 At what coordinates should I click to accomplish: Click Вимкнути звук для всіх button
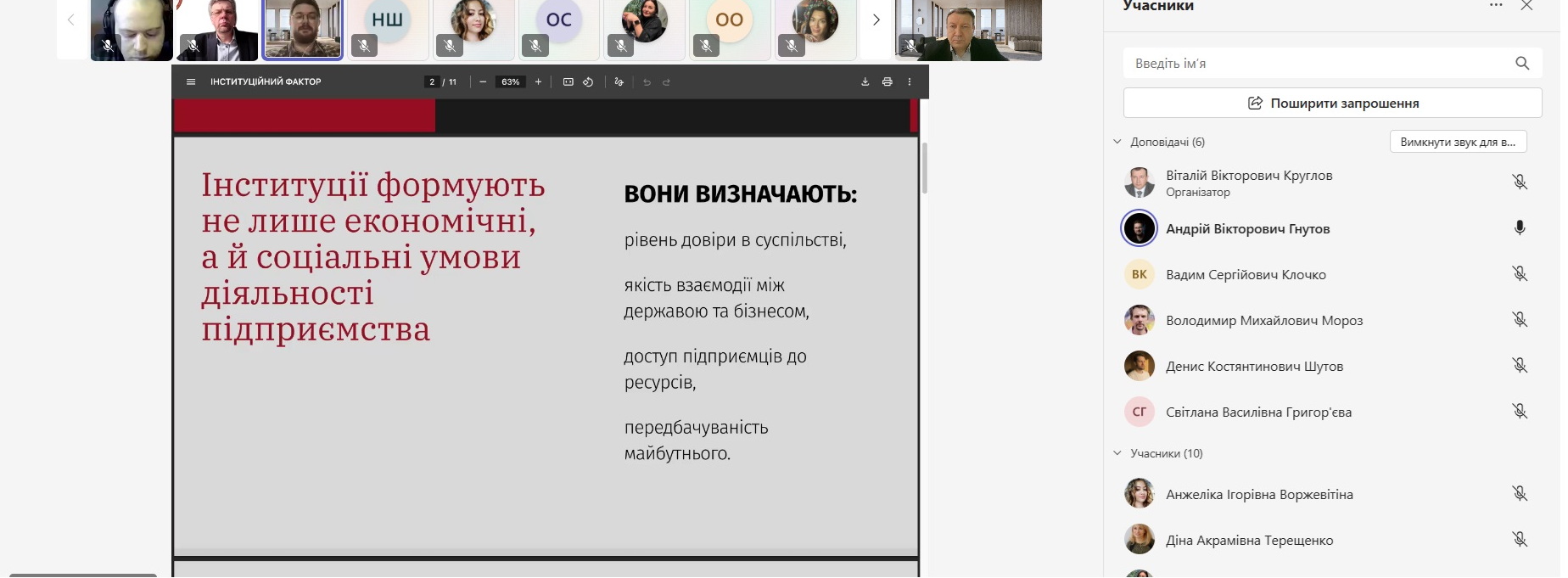pyautogui.click(x=1458, y=142)
